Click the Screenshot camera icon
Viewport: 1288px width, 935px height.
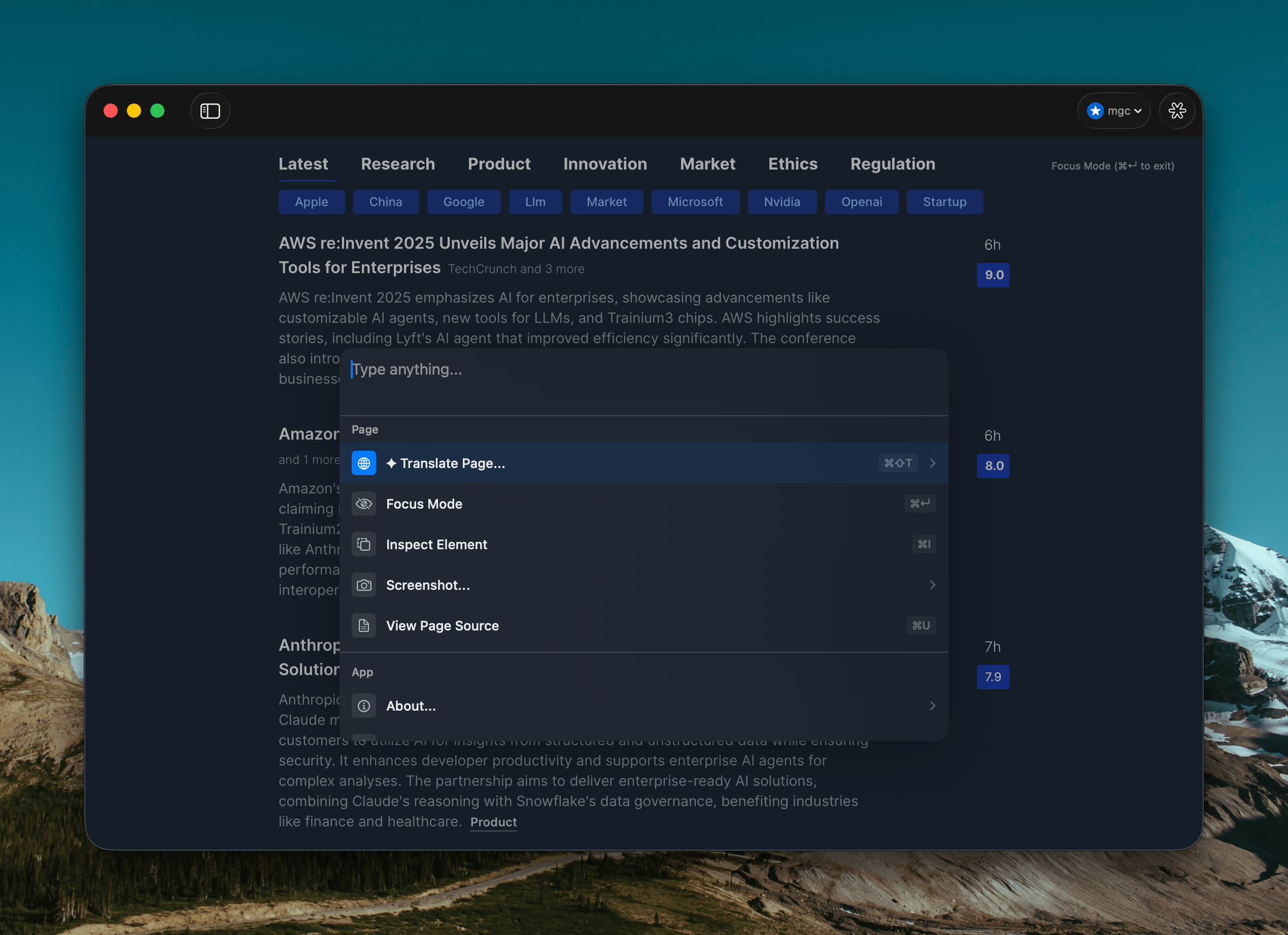click(363, 585)
